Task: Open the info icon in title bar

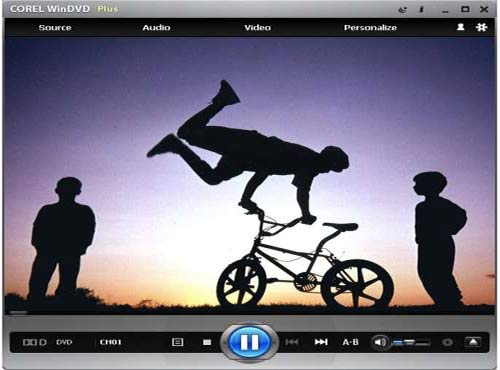Action: tap(421, 9)
